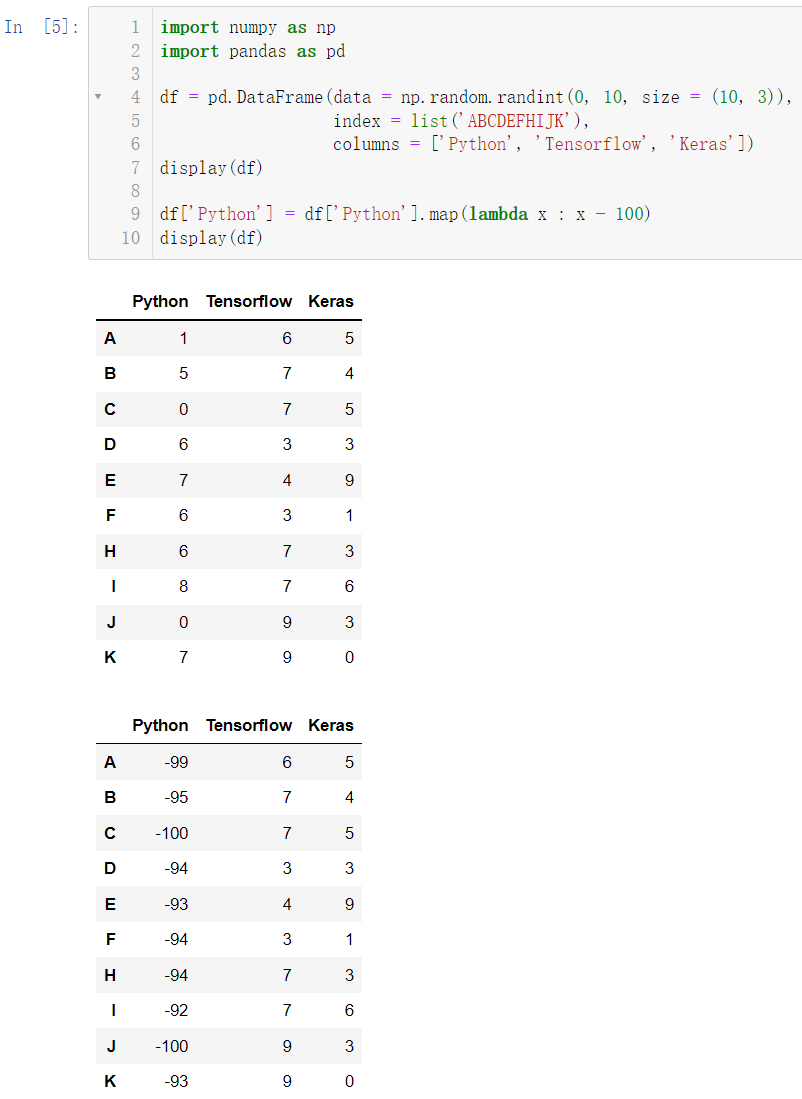
Task: Click display(df) on code line 7
Action: 211,168
